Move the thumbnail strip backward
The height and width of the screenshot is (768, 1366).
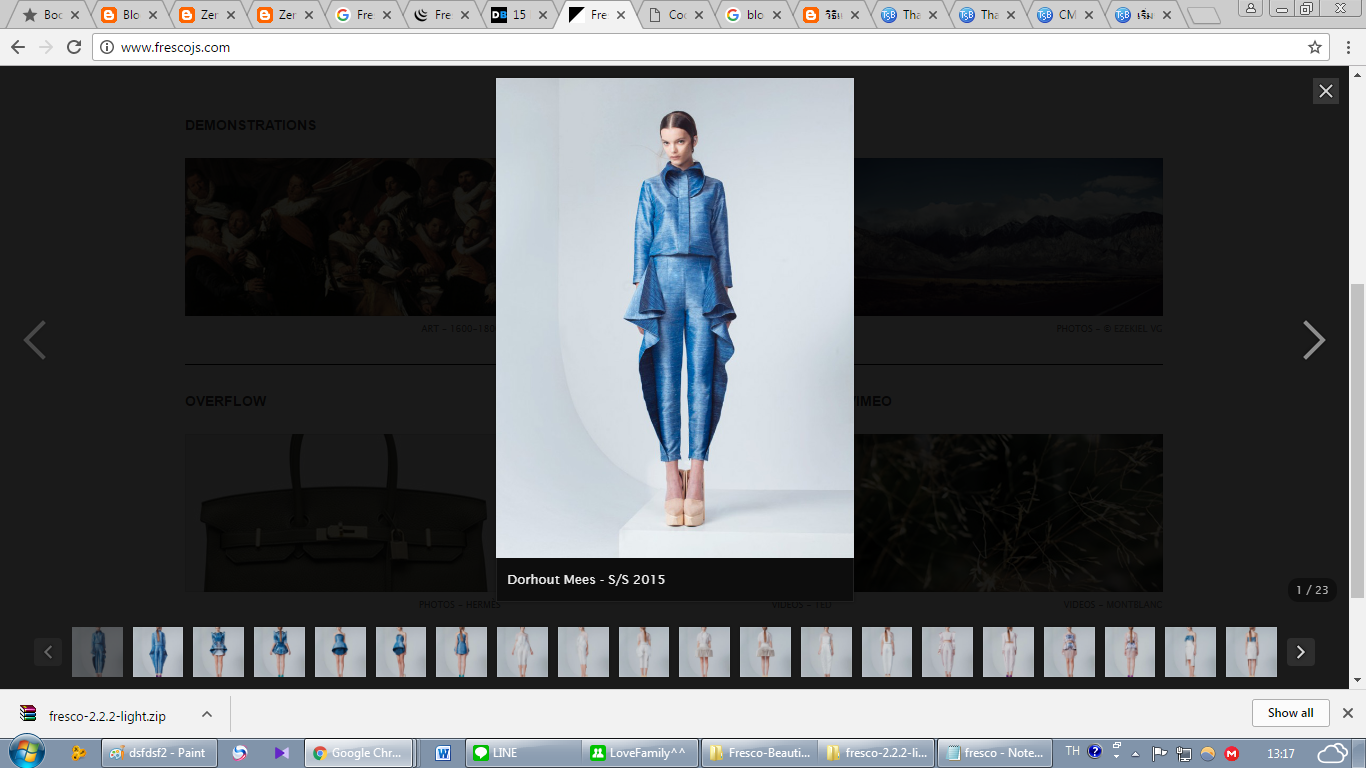(48, 652)
